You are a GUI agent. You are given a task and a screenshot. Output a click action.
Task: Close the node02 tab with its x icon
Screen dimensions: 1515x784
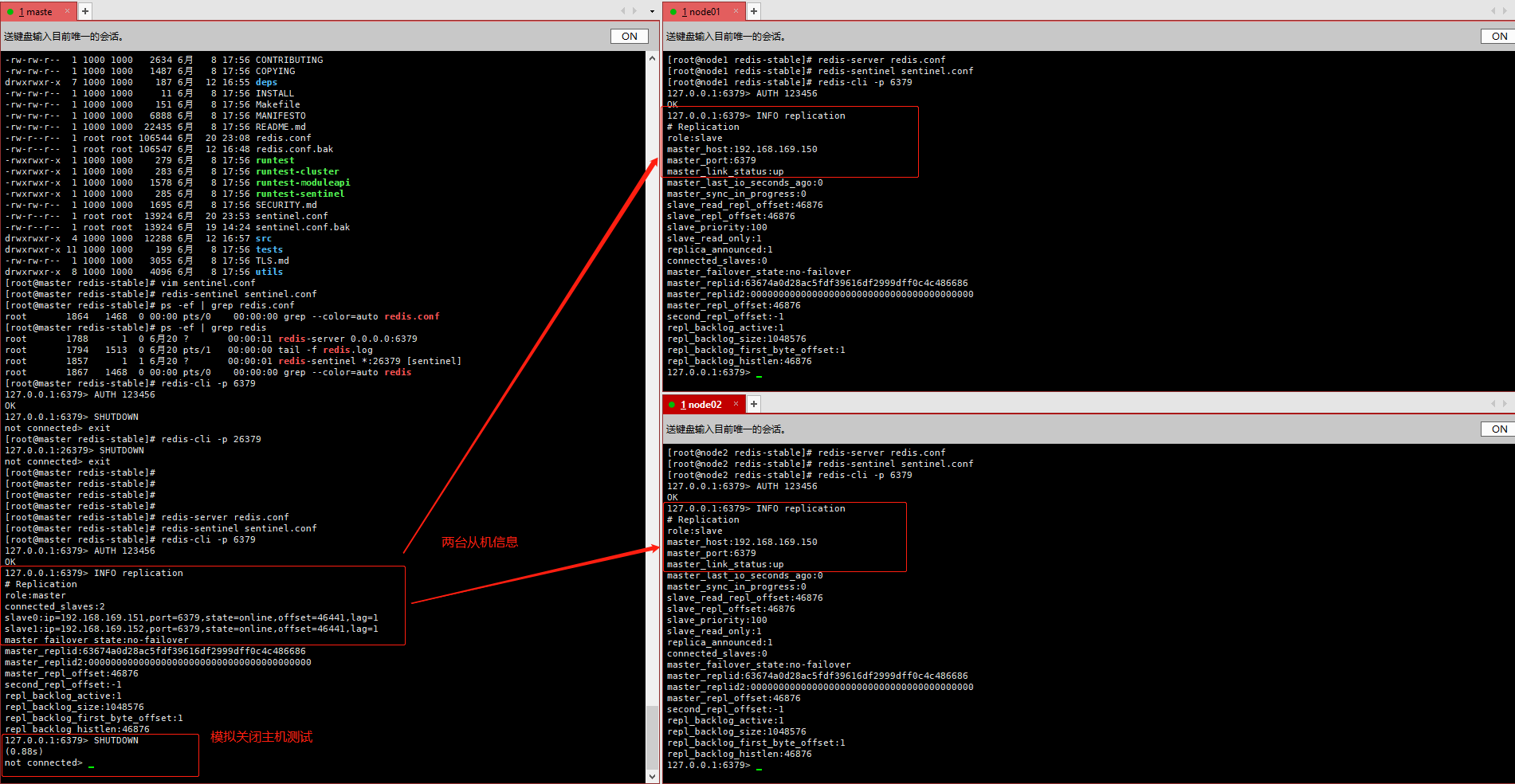(736, 405)
